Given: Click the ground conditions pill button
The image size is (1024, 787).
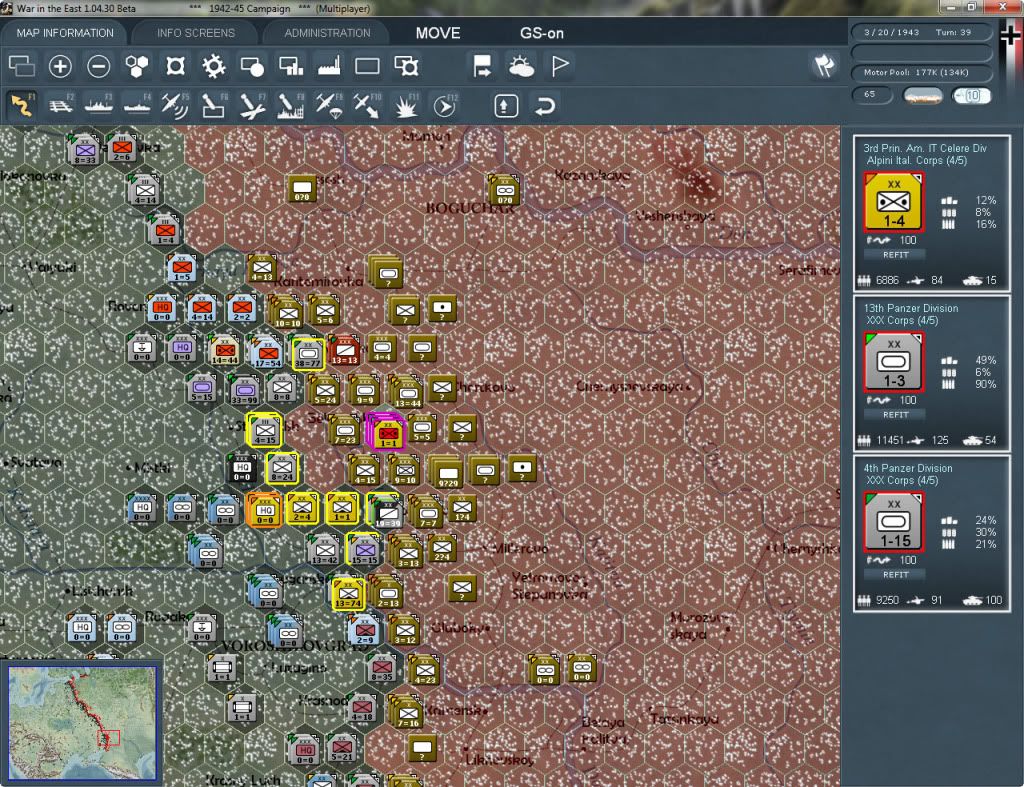Looking at the screenshot, I should click(922, 95).
